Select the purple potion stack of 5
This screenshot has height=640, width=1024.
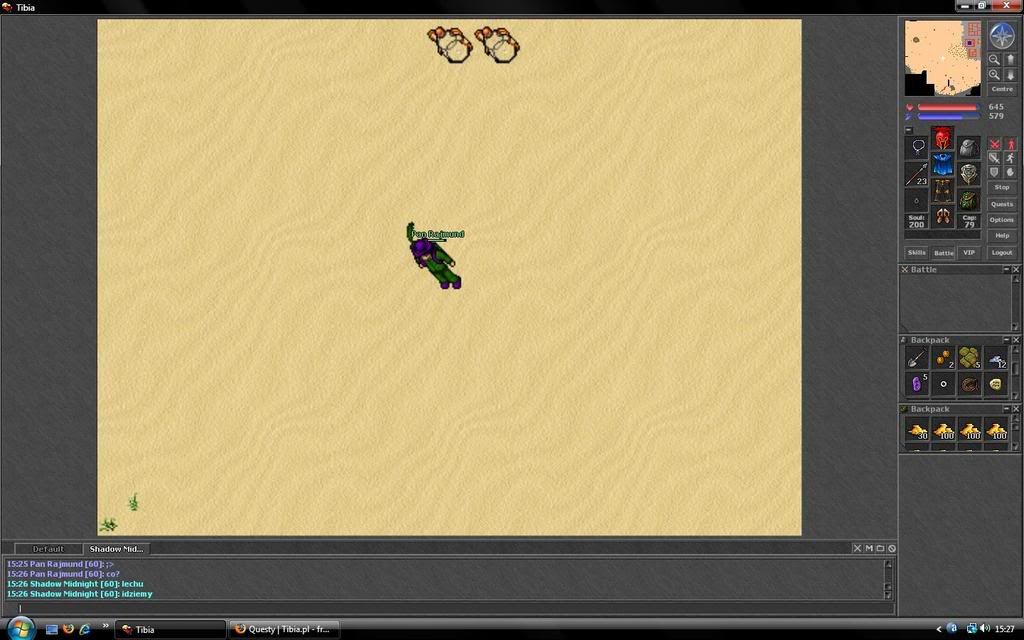(x=917, y=384)
